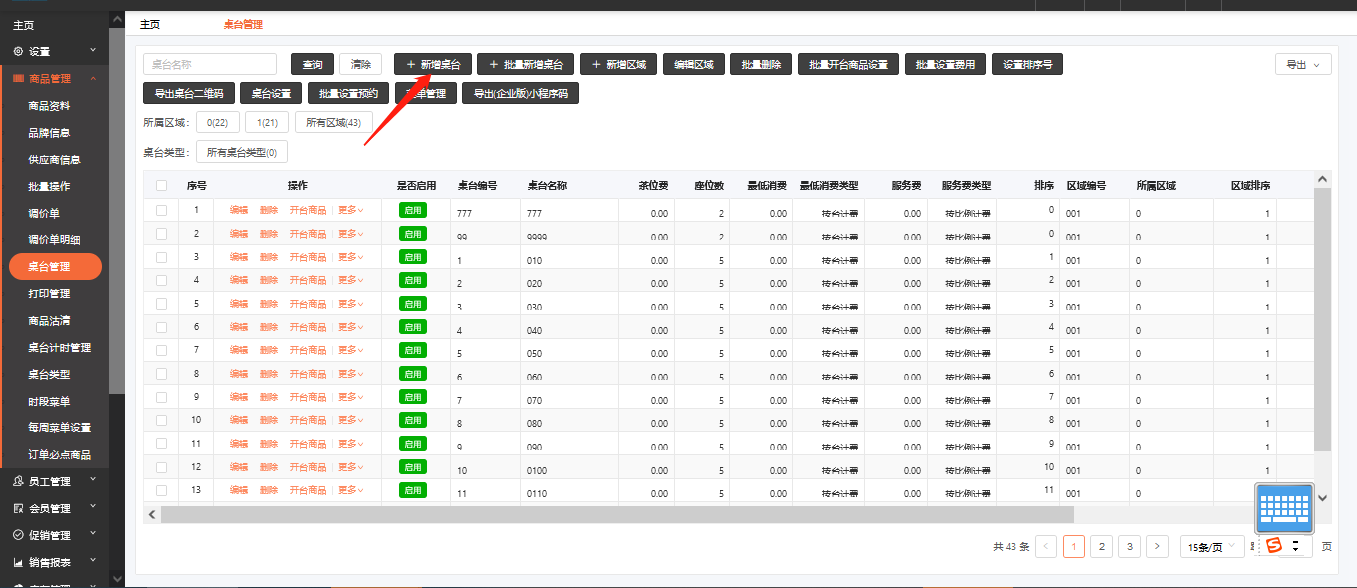Click the 新增区域 button
The image size is (1357, 588).
click(x=619, y=64)
